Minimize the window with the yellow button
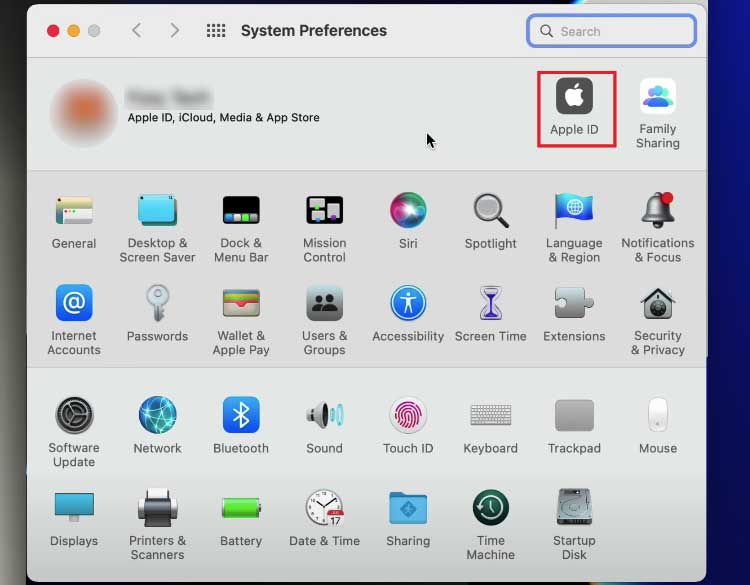This screenshot has width=750, height=585. 74,31
